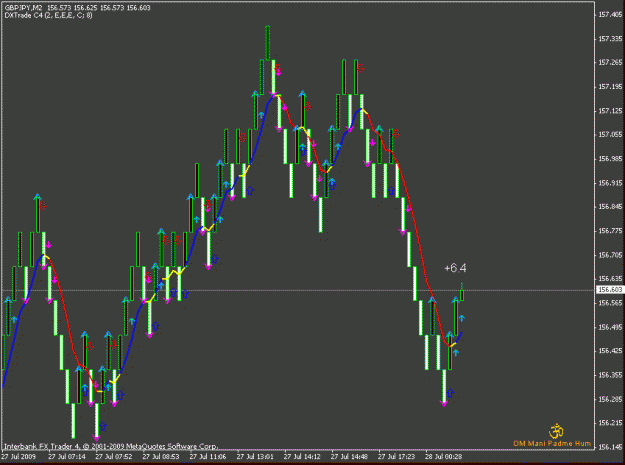Click time axis label 27 Jul 14:12
625x465 pixels.
point(302,457)
